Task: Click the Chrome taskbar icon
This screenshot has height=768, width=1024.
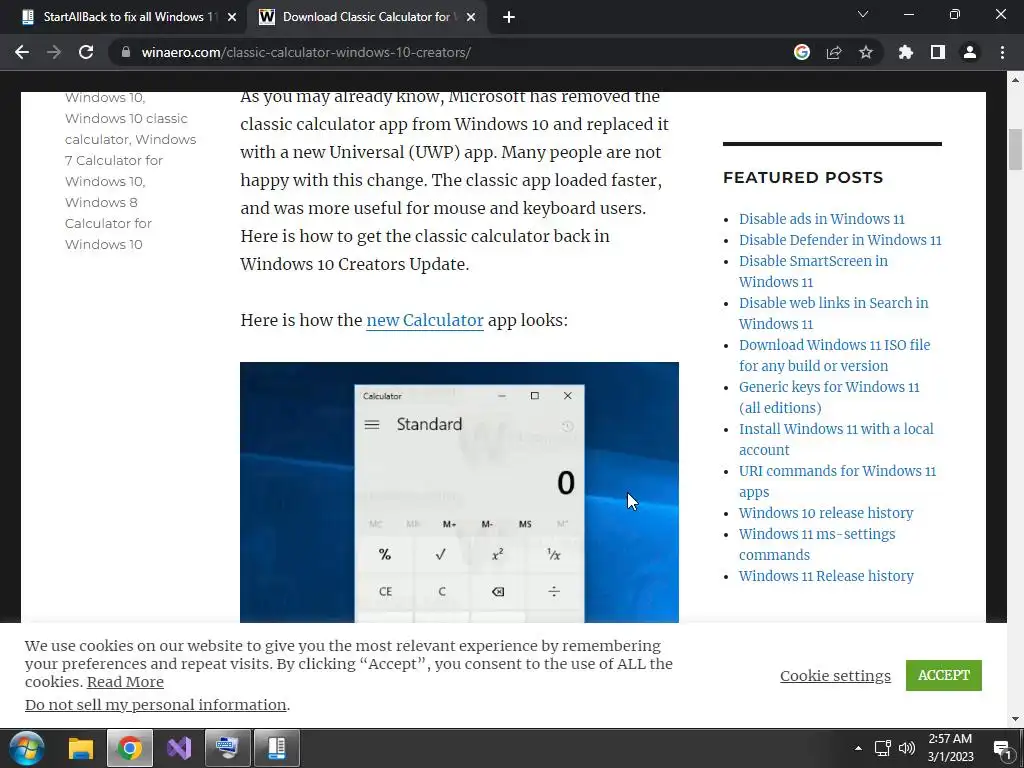Action: (x=129, y=748)
